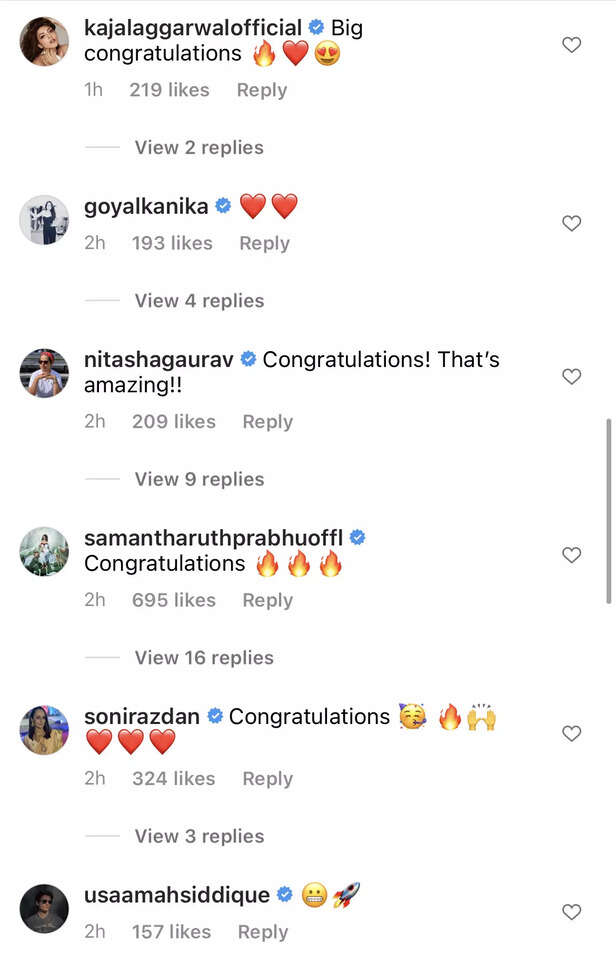The height and width of the screenshot is (962, 616).
Task: View samantharuthprabhuoffl's profile photo
Action: [x=44, y=551]
